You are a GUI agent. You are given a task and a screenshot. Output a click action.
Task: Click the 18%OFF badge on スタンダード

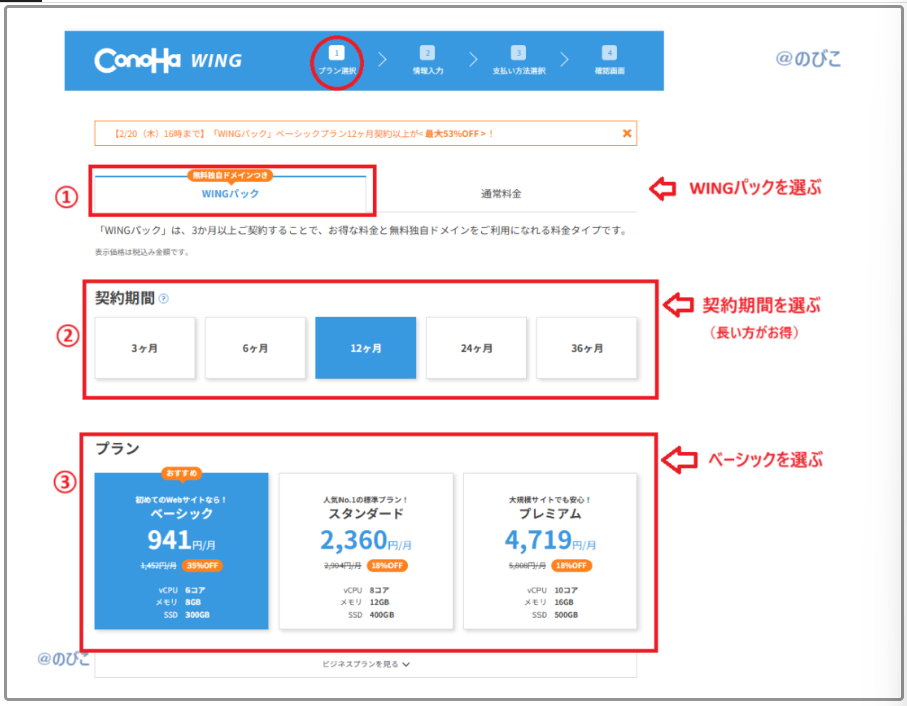(x=387, y=565)
